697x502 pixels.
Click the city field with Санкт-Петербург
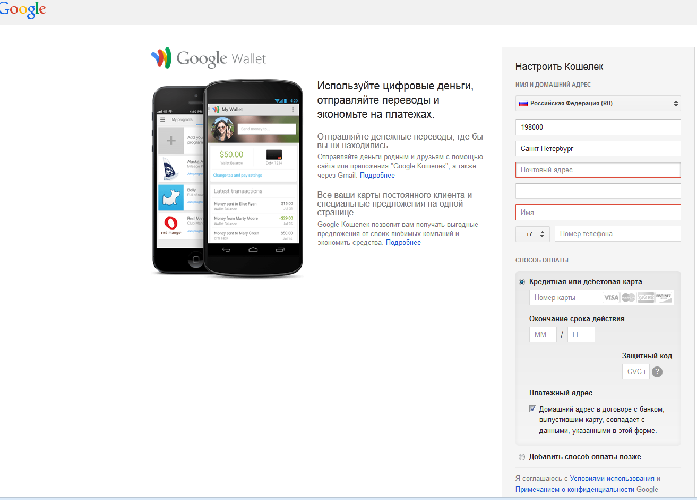[598, 149]
